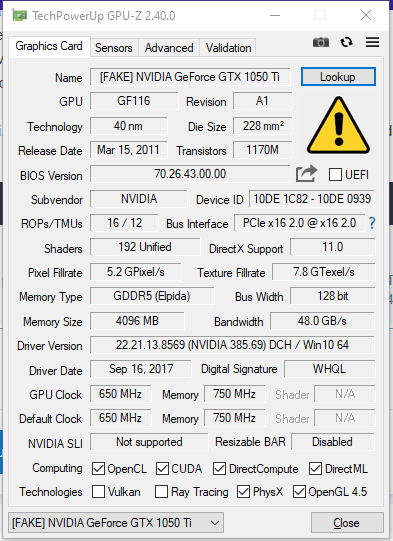
Task: Click the yellow warning triangle logo
Action: pyautogui.click(x=338, y=126)
